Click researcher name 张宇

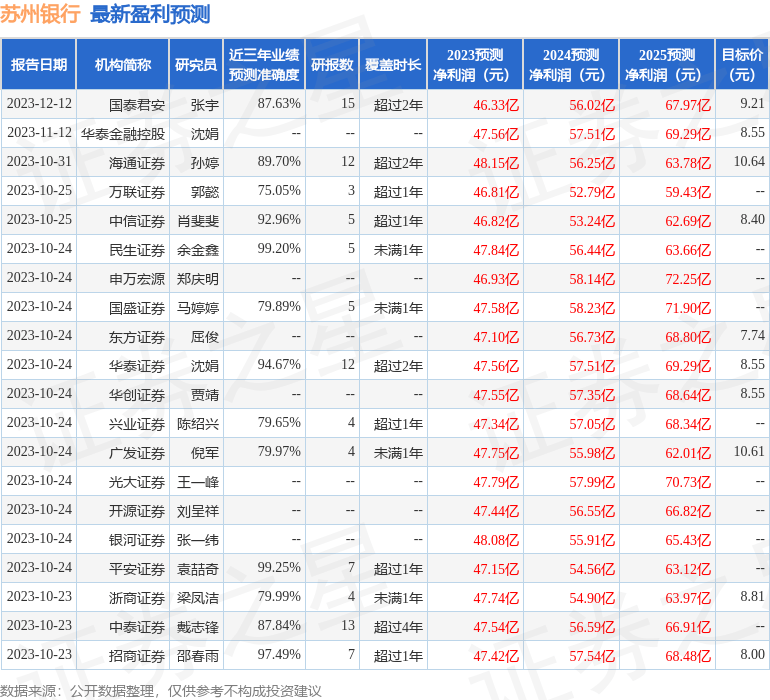tap(204, 105)
